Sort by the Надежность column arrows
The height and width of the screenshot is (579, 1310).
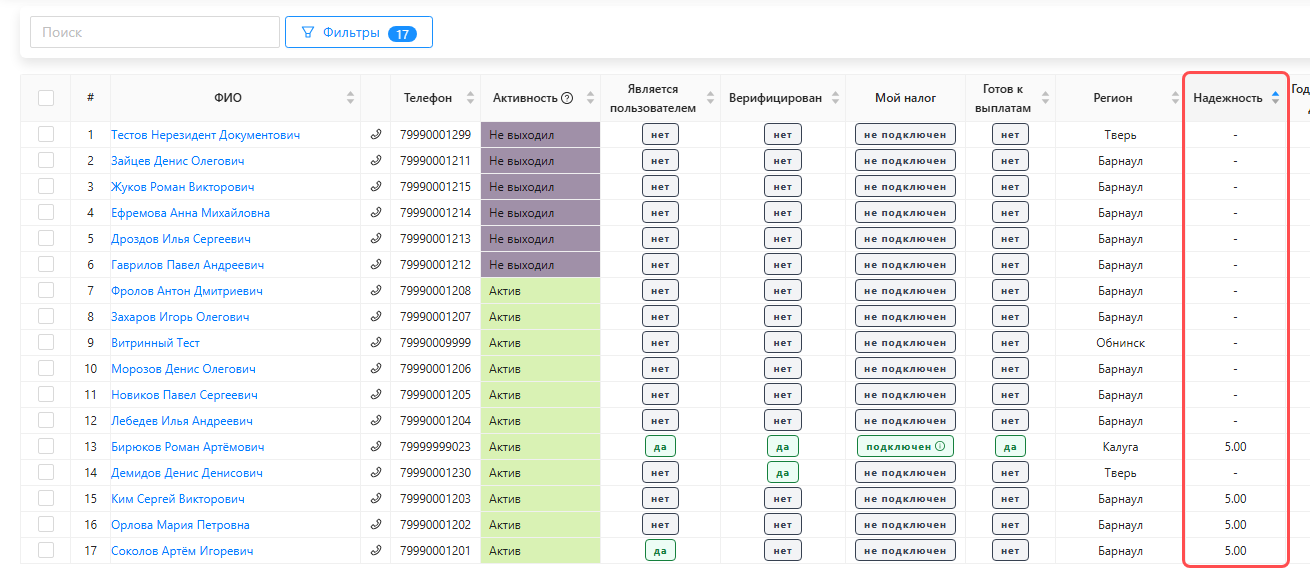click(1275, 98)
